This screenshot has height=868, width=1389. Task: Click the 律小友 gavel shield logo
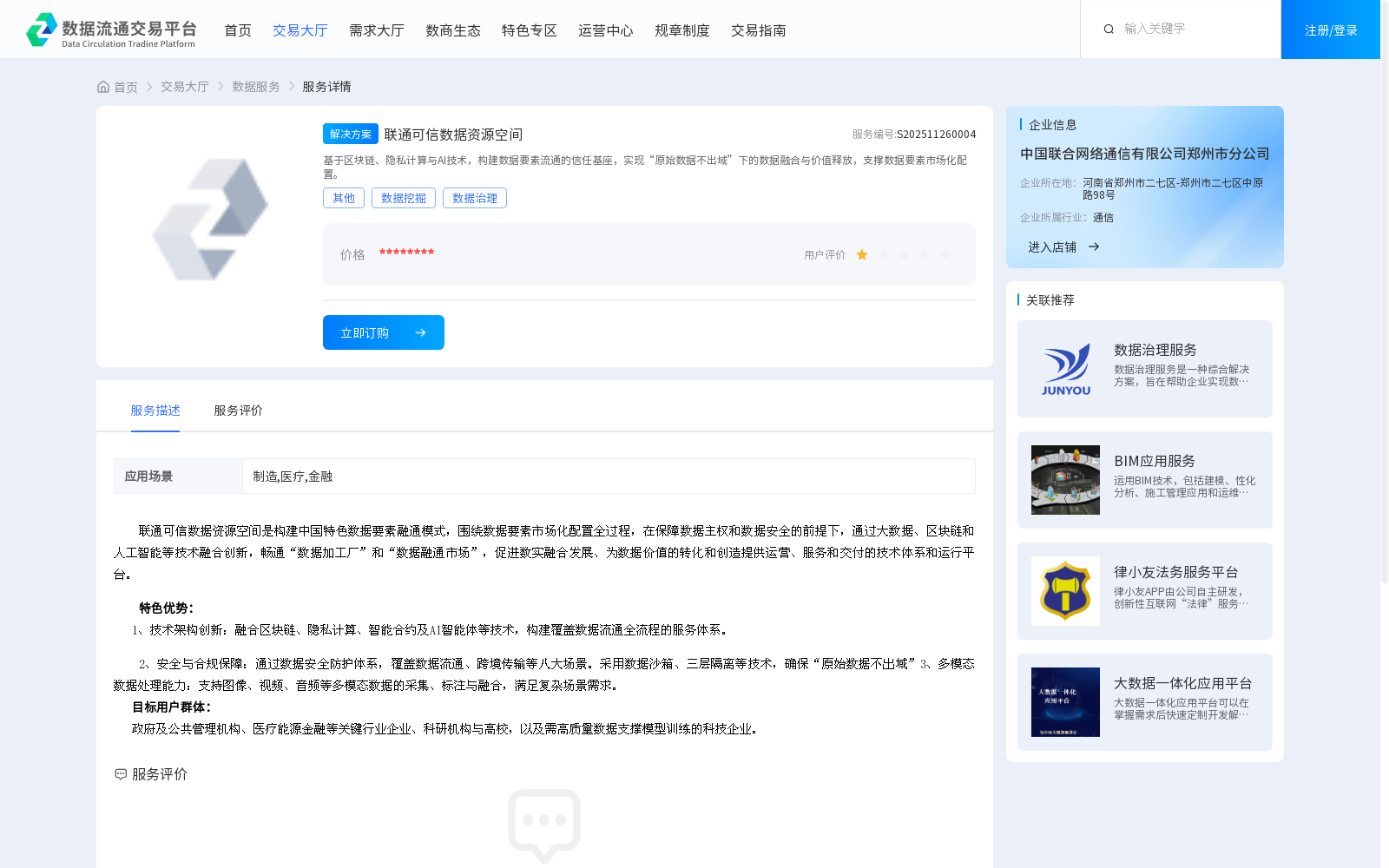(x=1065, y=591)
